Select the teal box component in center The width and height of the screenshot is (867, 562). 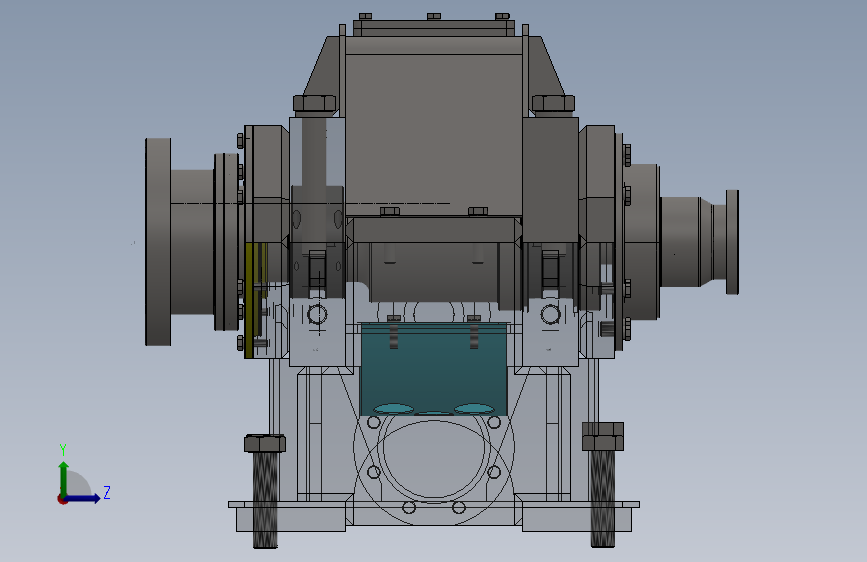[434, 368]
